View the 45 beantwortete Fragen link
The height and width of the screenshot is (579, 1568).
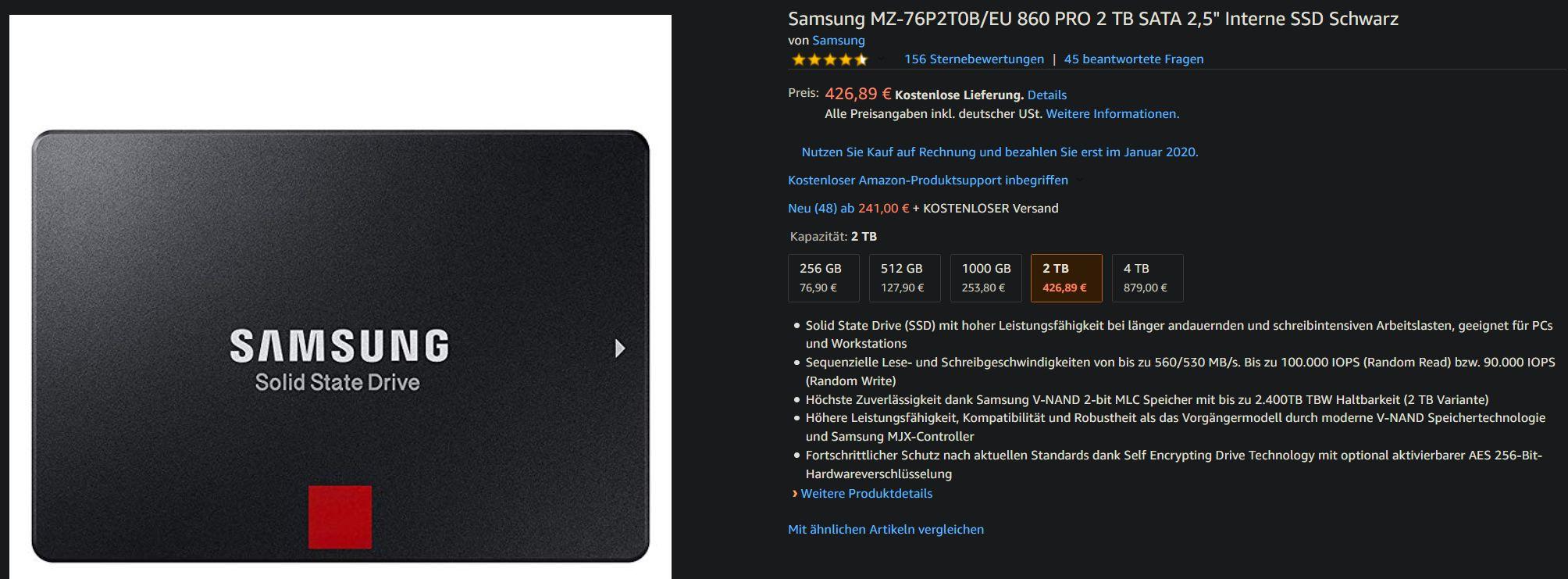click(1134, 59)
